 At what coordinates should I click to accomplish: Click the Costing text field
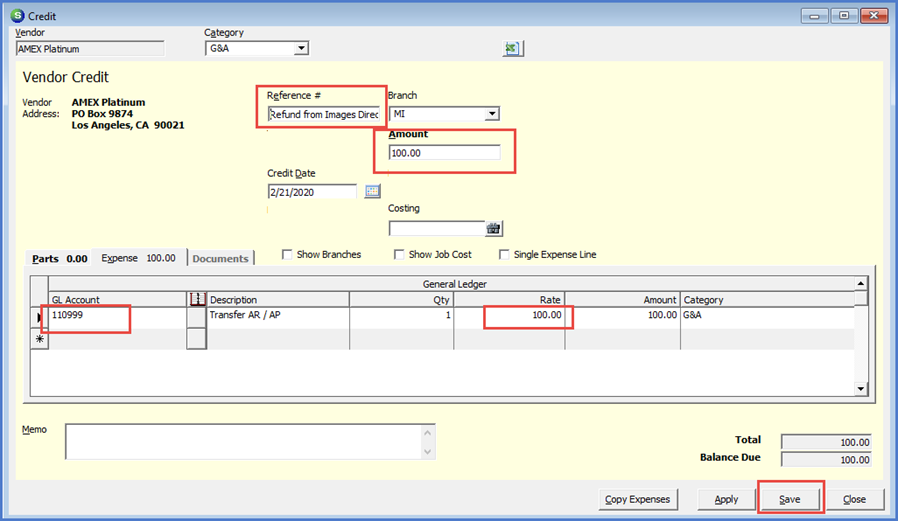[437, 228]
